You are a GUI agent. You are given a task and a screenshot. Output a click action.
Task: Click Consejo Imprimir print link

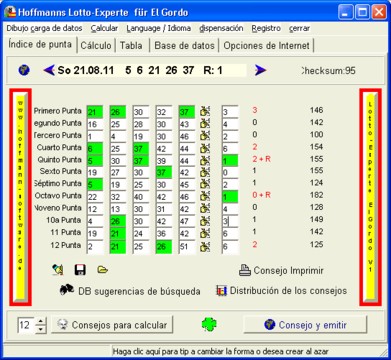pyautogui.click(x=281, y=270)
